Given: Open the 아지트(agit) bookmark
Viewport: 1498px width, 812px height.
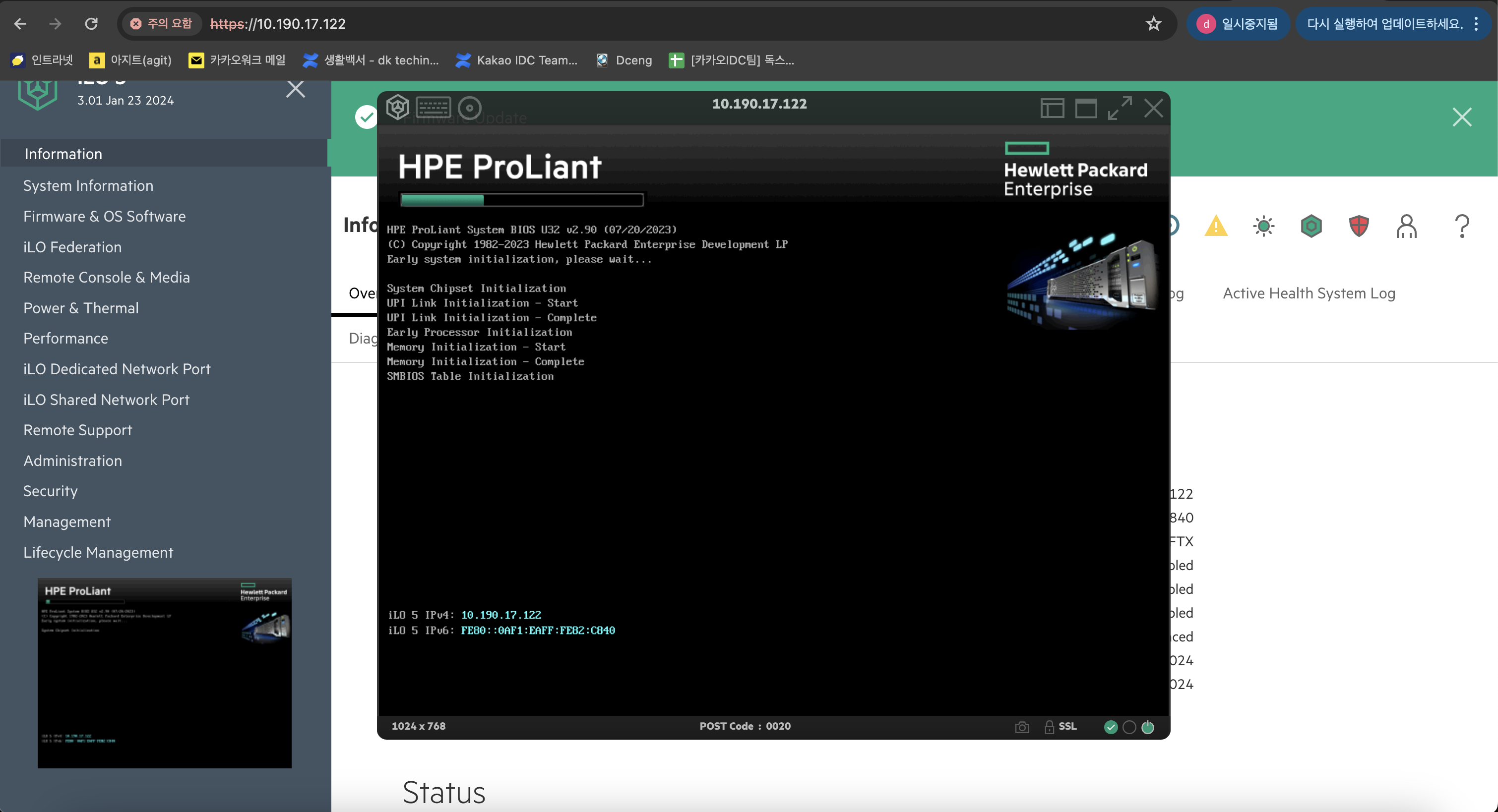Looking at the screenshot, I should tap(130, 60).
